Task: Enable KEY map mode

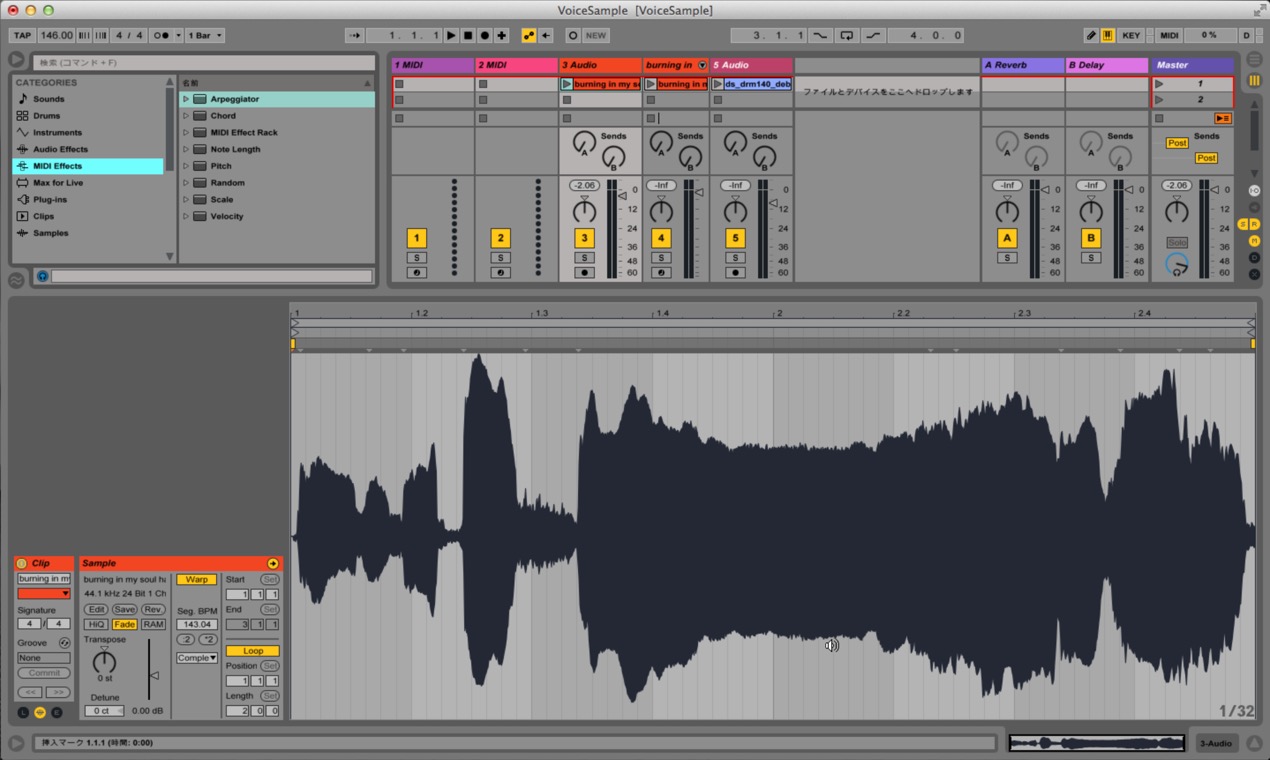Action: [x=1131, y=35]
